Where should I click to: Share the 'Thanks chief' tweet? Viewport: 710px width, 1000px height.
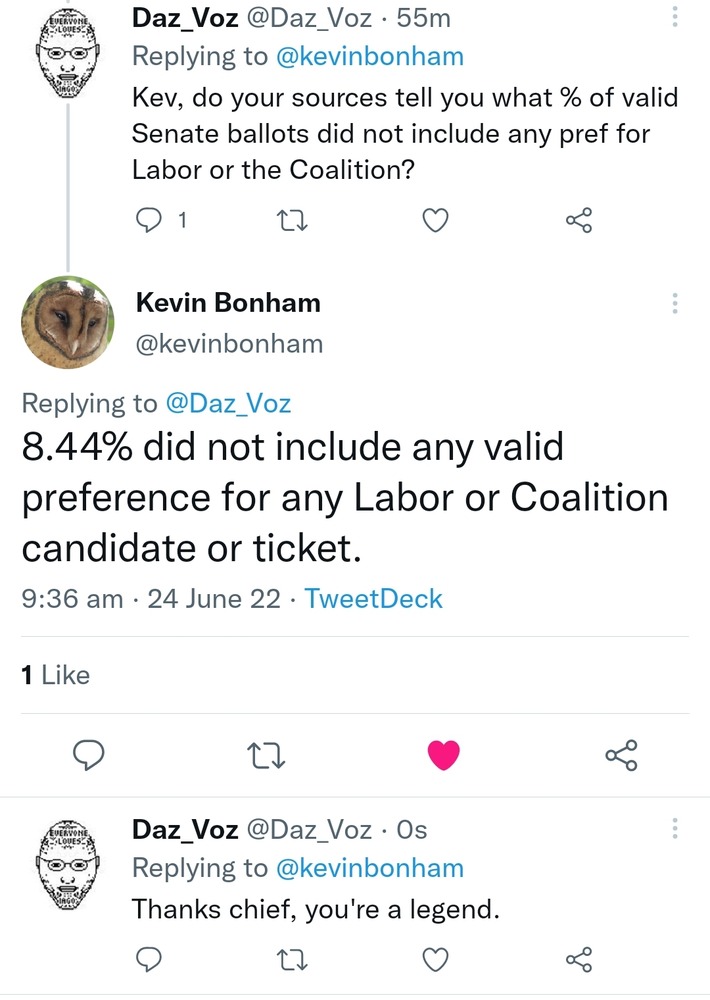579,960
